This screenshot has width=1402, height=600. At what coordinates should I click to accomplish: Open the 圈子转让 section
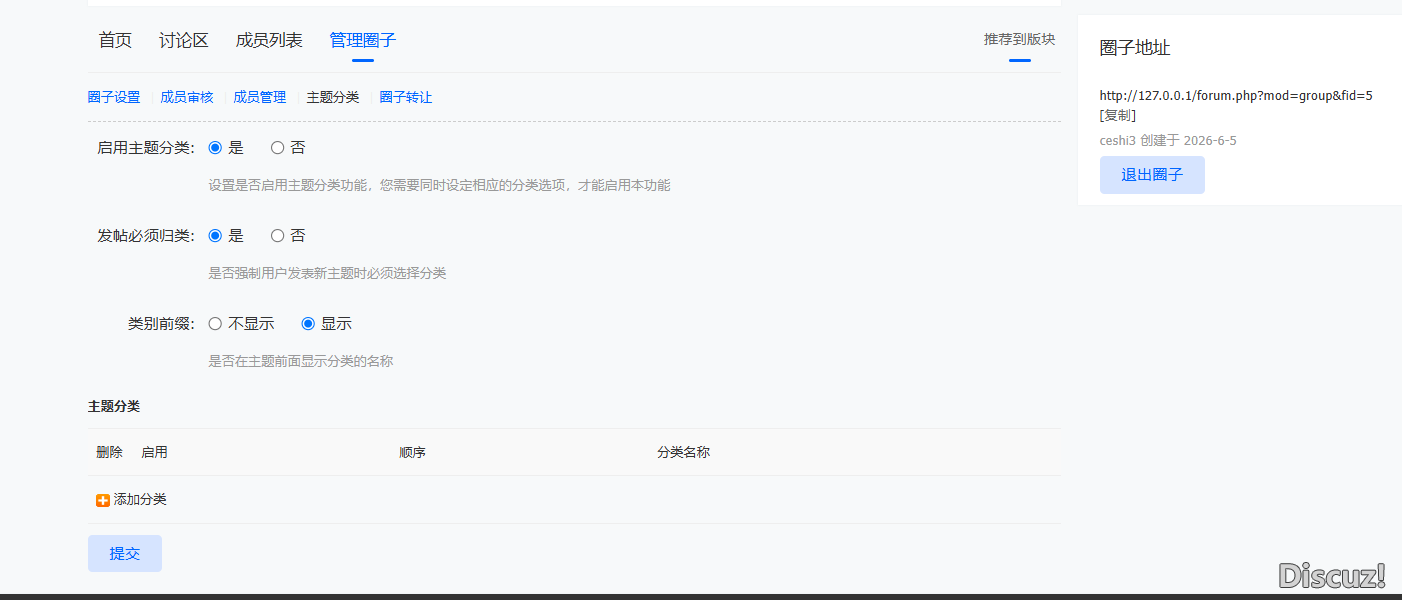pyautogui.click(x=406, y=97)
